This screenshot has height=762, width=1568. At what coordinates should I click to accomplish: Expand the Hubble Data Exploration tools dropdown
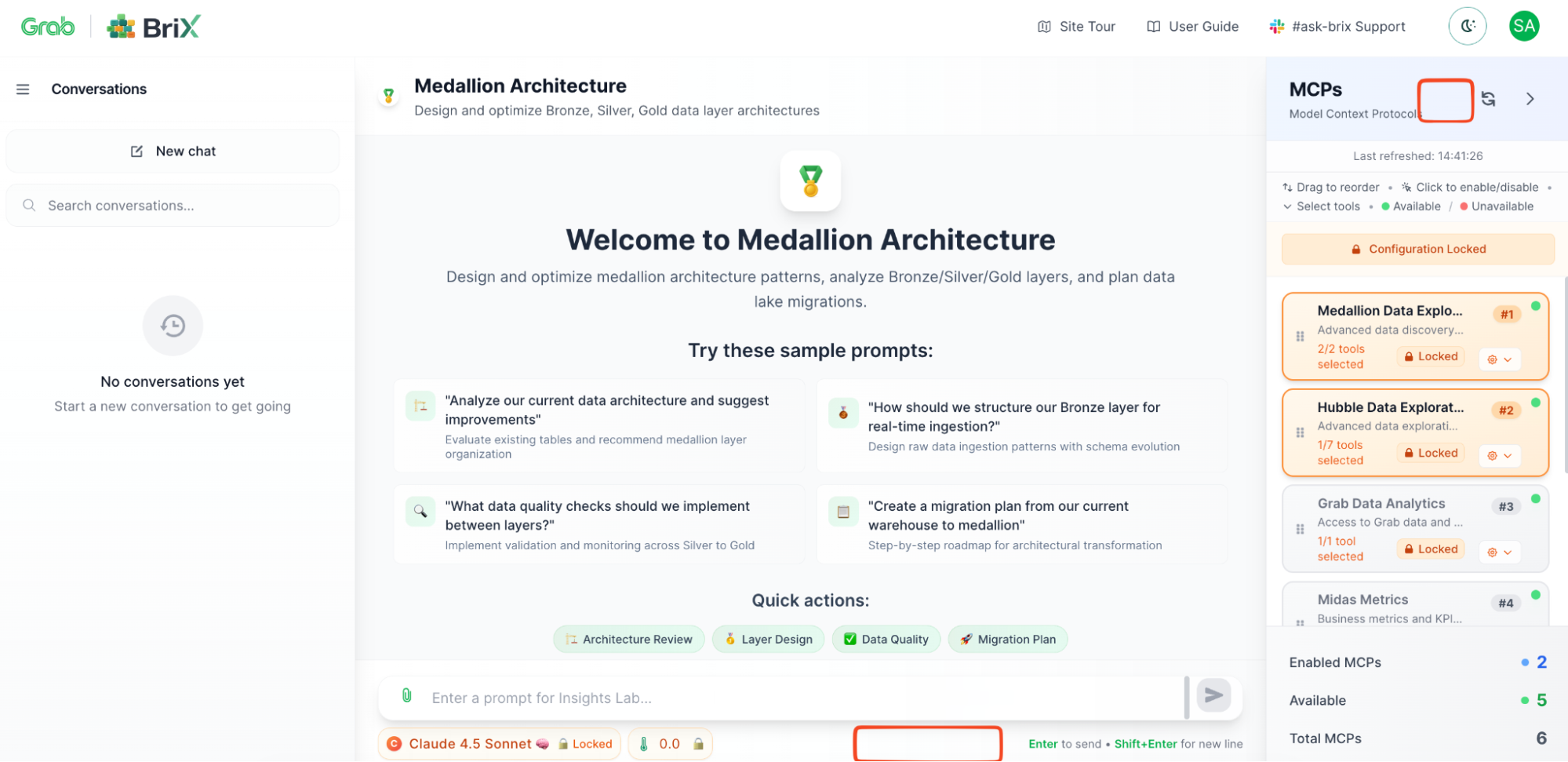[1500, 456]
